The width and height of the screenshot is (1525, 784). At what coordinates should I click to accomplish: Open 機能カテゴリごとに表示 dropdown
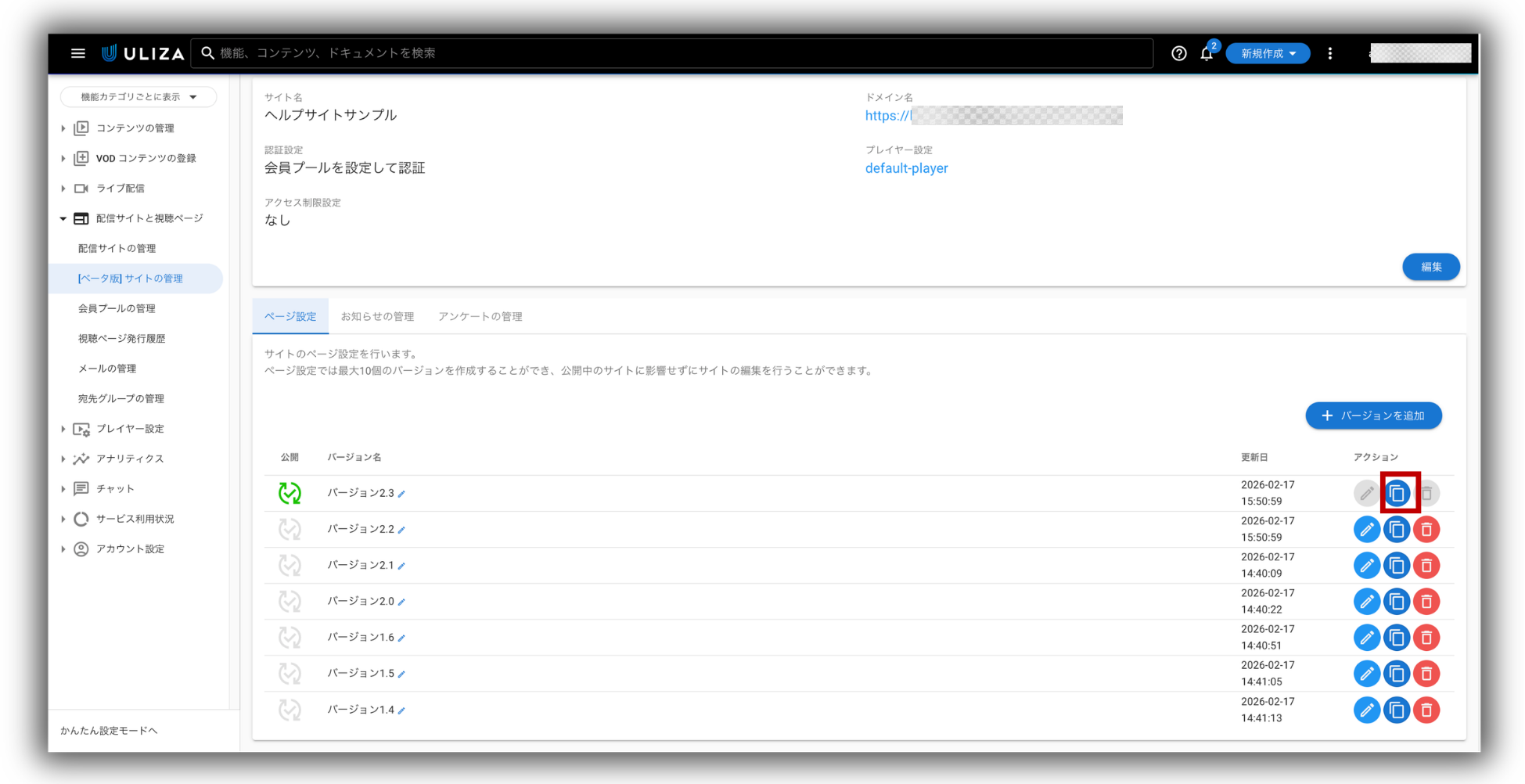point(138,97)
